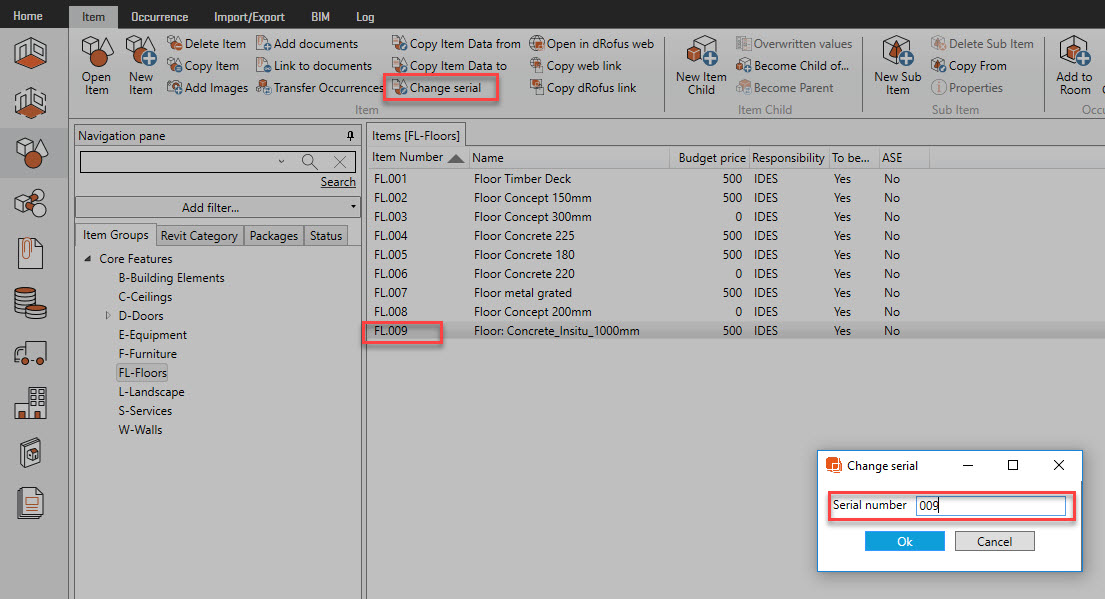Click the Open Item icon
The height and width of the screenshot is (599, 1105).
click(x=97, y=65)
